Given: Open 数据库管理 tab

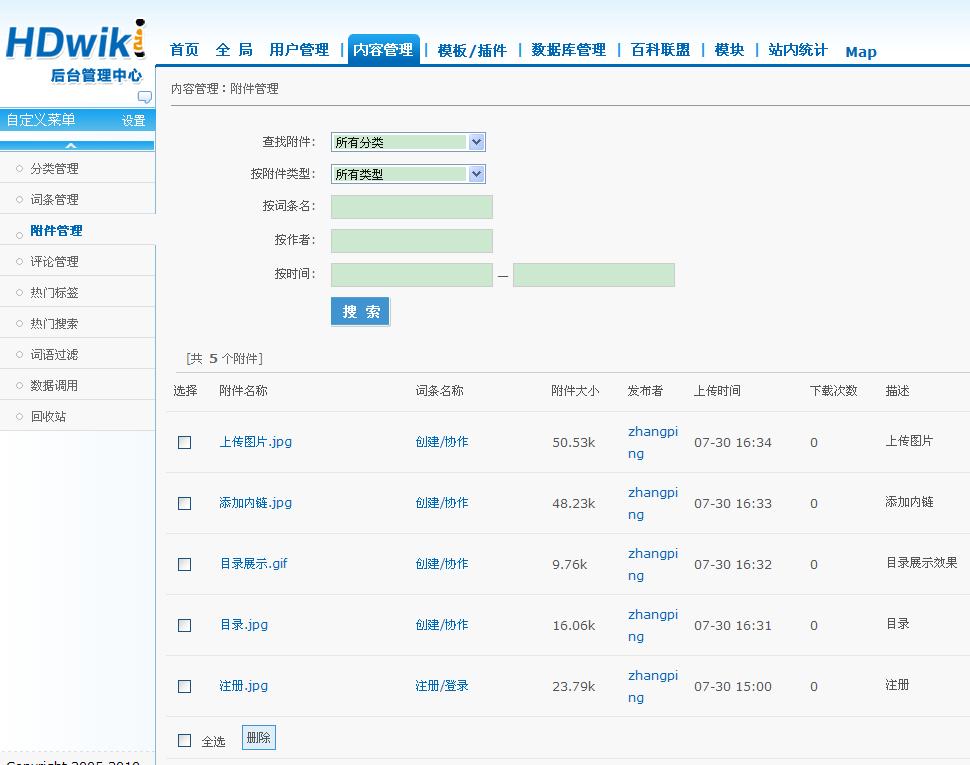Looking at the screenshot, I should pos(569,49).
